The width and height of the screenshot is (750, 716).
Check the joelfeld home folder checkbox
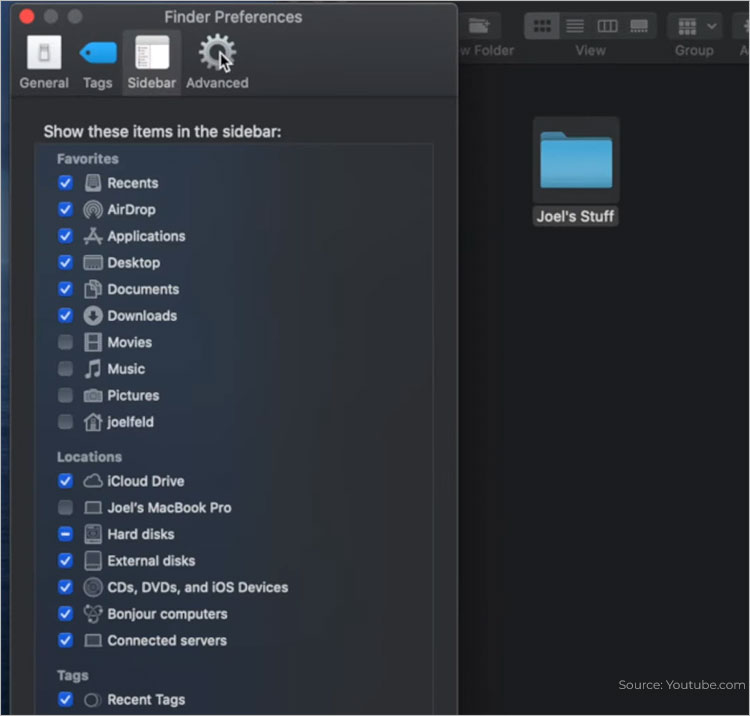(x=66, y=422)
